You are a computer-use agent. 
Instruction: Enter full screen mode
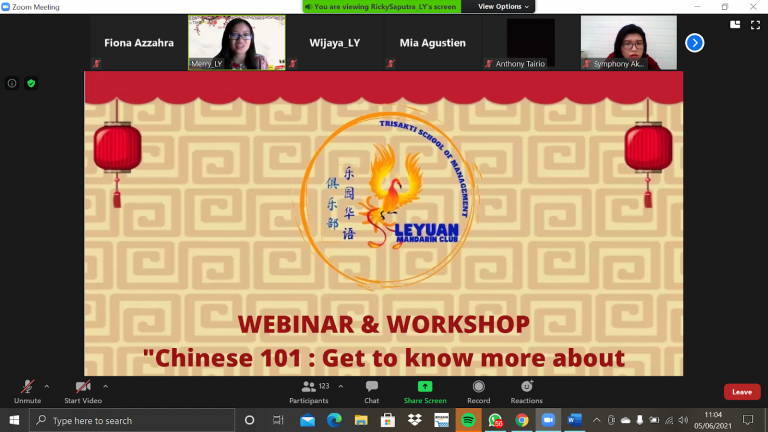(x=755, y=24)
